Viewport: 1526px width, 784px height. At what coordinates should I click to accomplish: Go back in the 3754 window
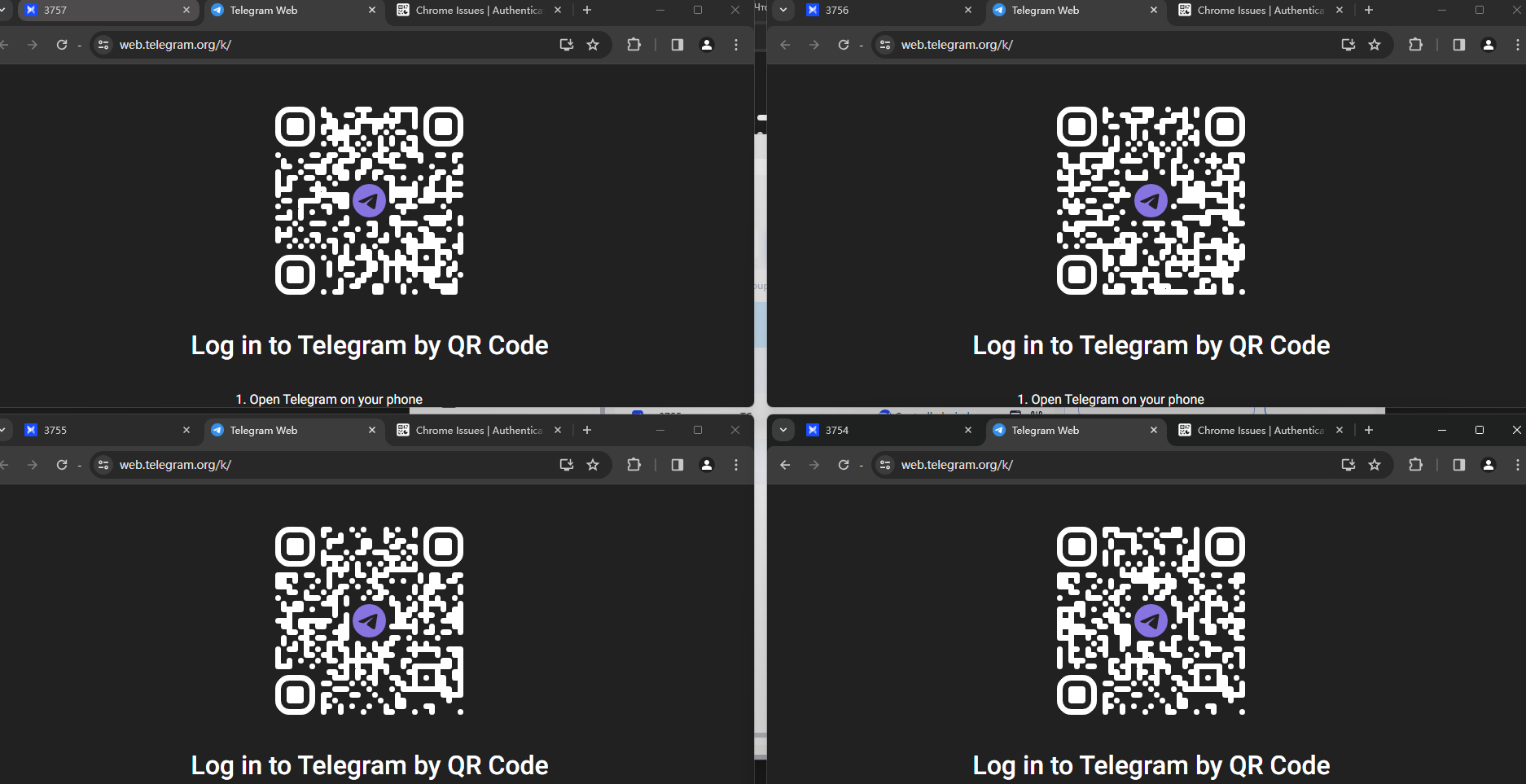point(785,465)
